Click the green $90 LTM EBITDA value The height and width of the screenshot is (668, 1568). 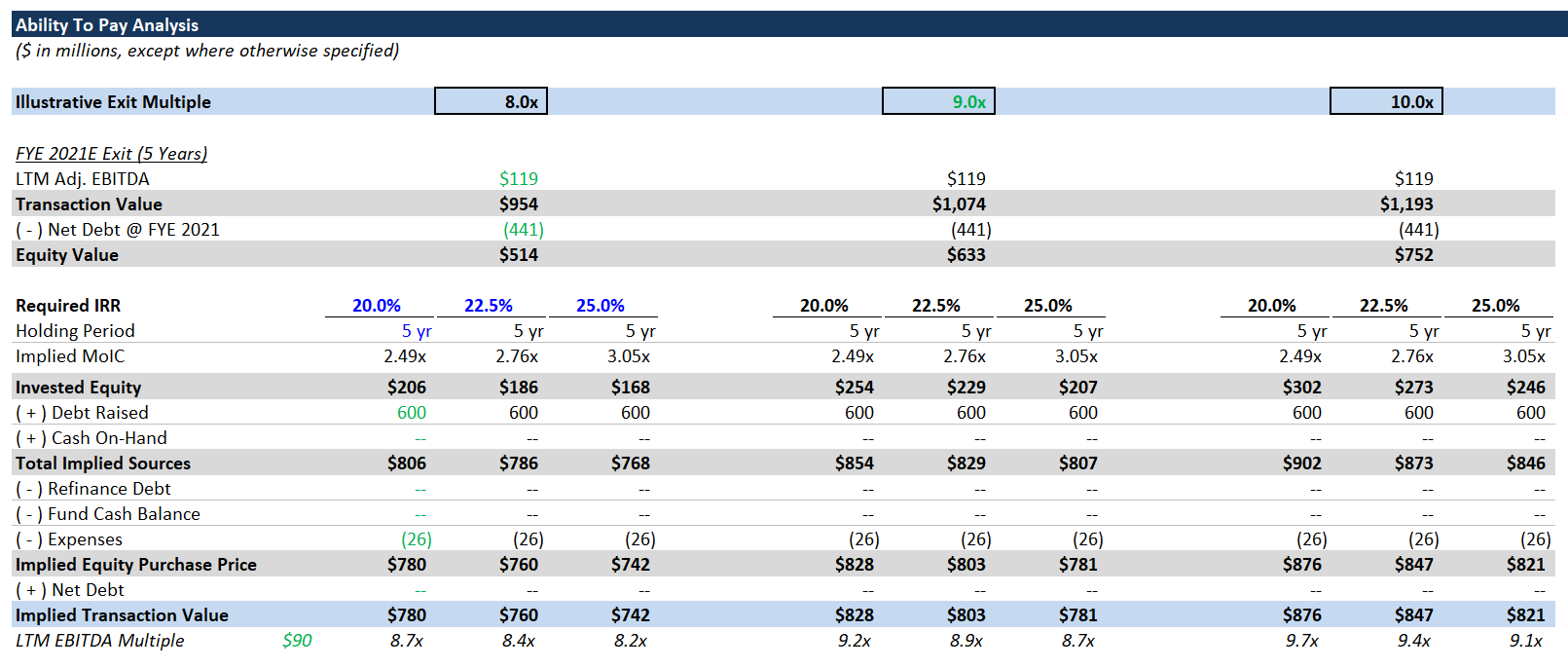(x=297, y=641)
